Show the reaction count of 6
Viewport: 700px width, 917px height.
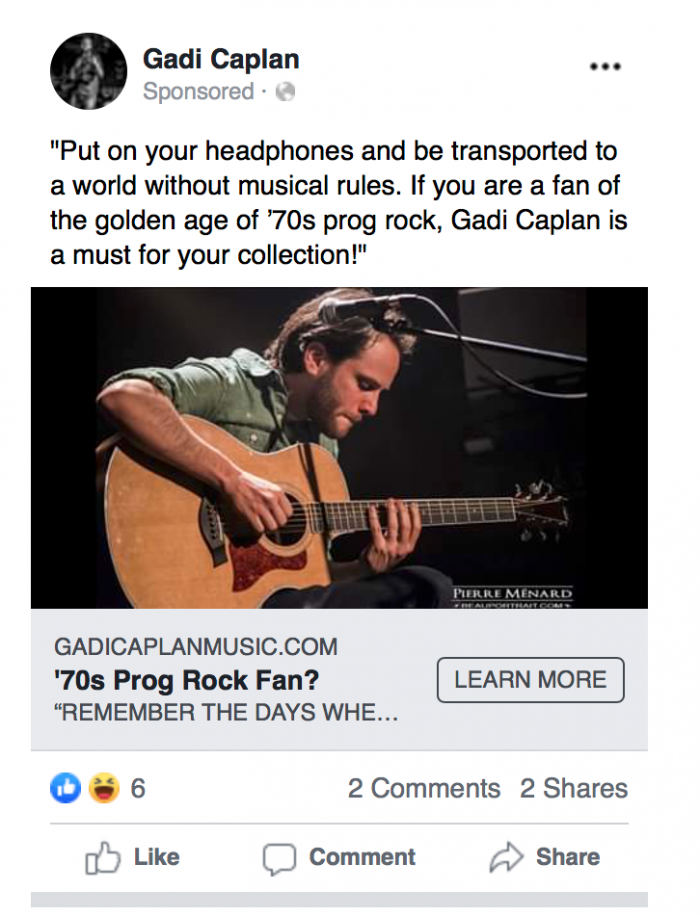point(138,788)
